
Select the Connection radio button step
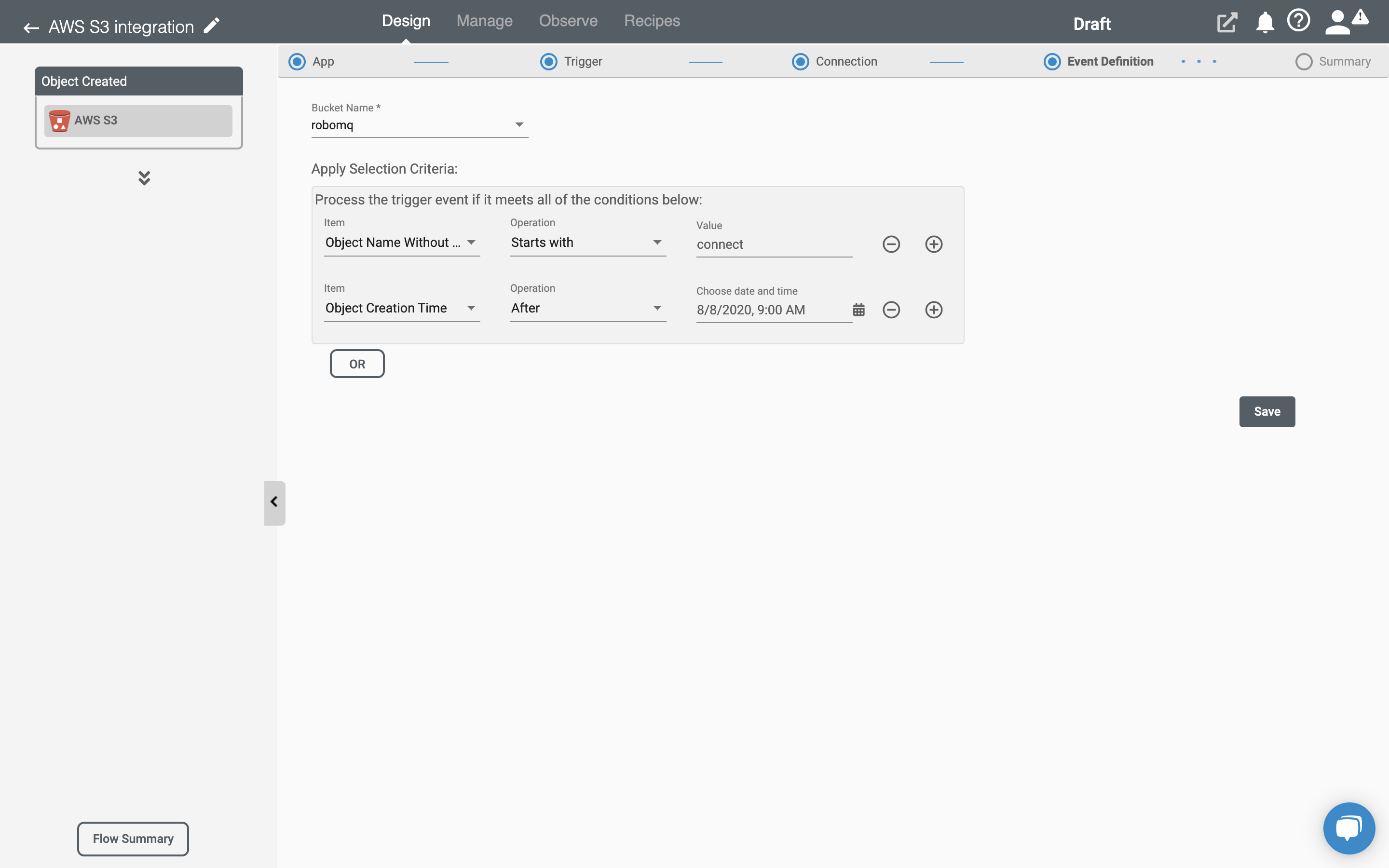coord(800,61)
